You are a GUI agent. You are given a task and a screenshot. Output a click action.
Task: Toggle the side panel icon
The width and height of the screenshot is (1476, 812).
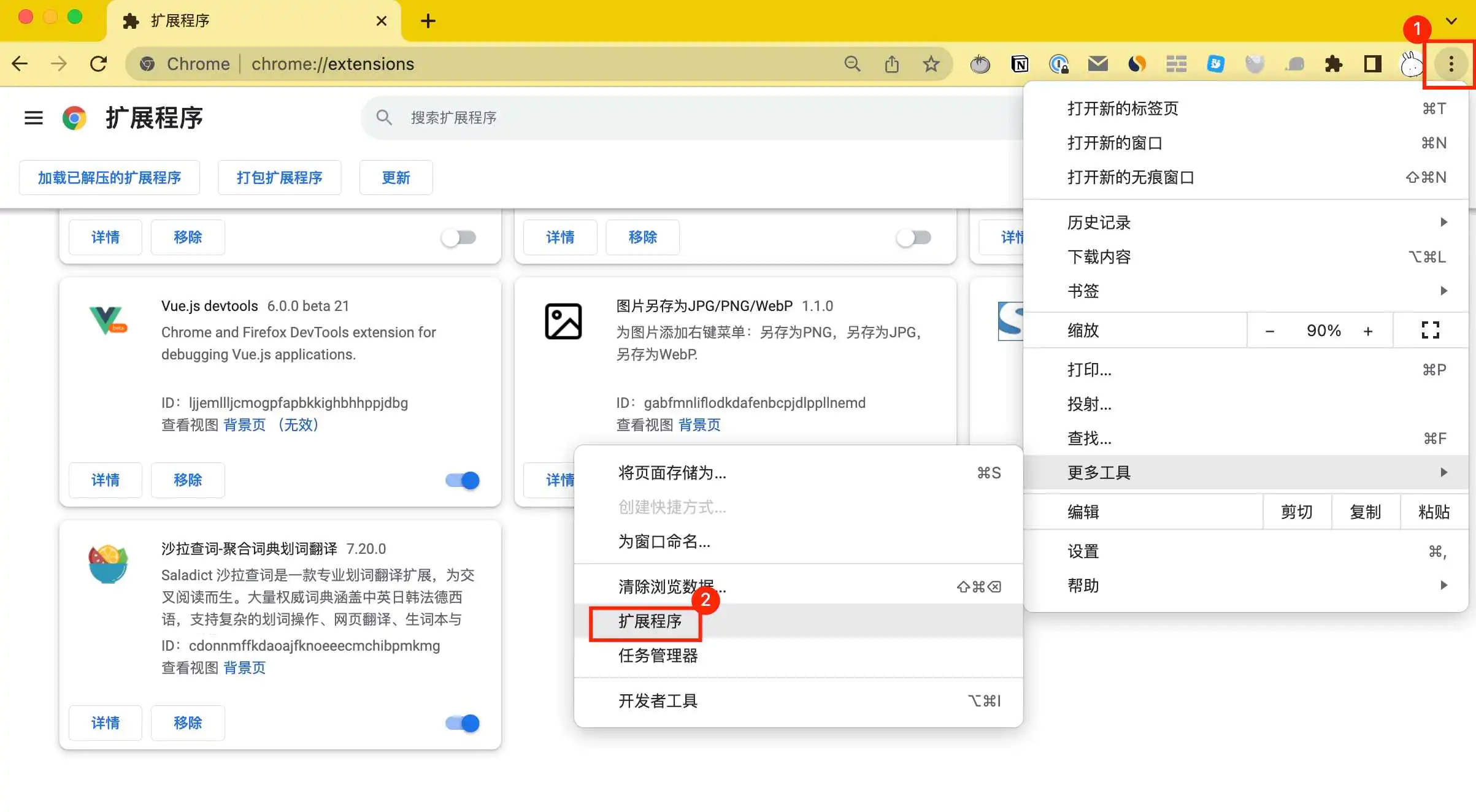(1372, 64)
